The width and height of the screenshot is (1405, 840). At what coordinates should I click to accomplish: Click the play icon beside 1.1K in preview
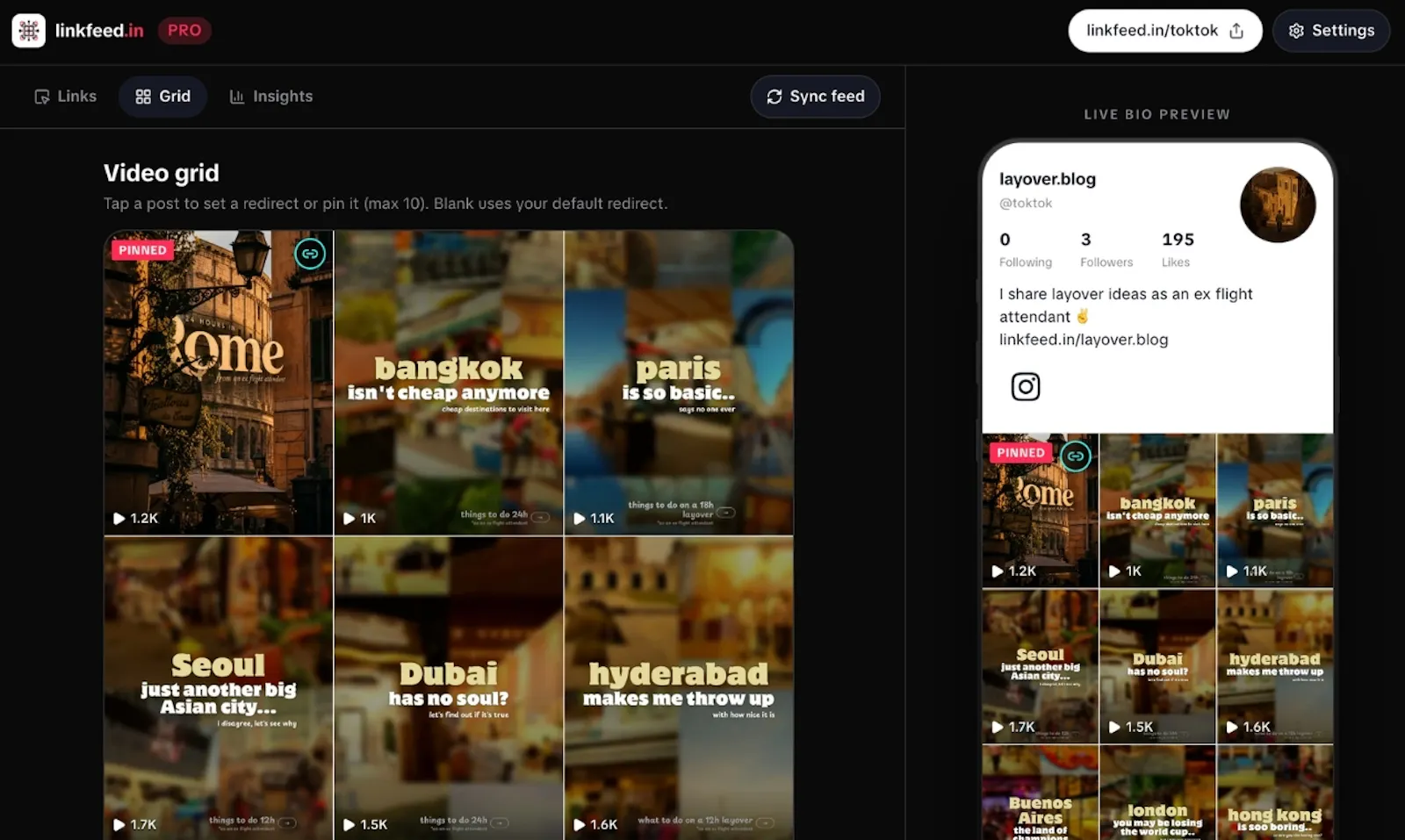tap(1232, 571)
